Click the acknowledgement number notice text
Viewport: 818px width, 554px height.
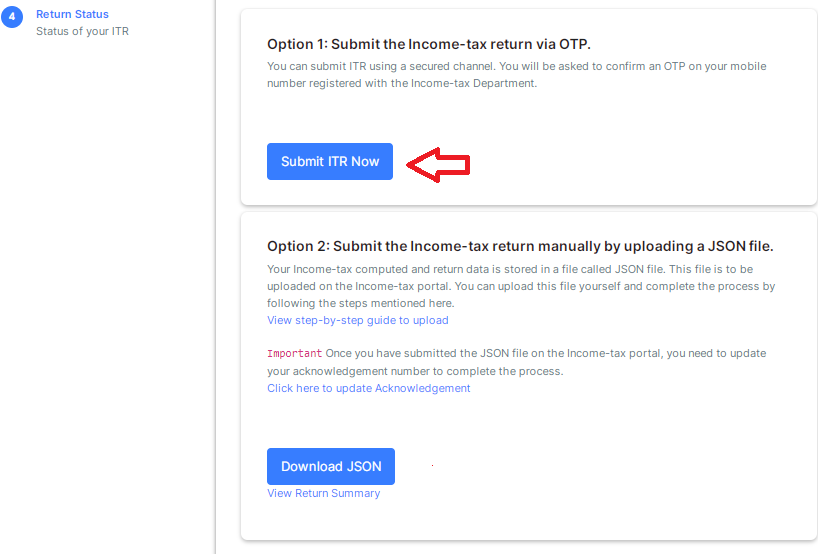tap(516, 362)
